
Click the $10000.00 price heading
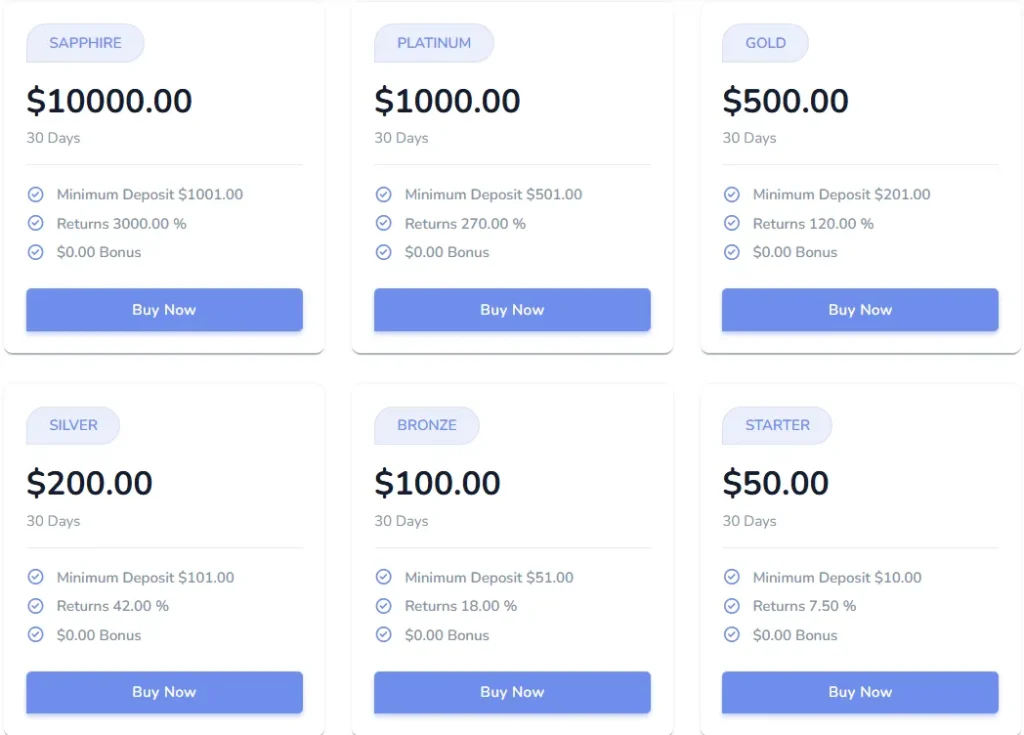(x=108, y=101)
